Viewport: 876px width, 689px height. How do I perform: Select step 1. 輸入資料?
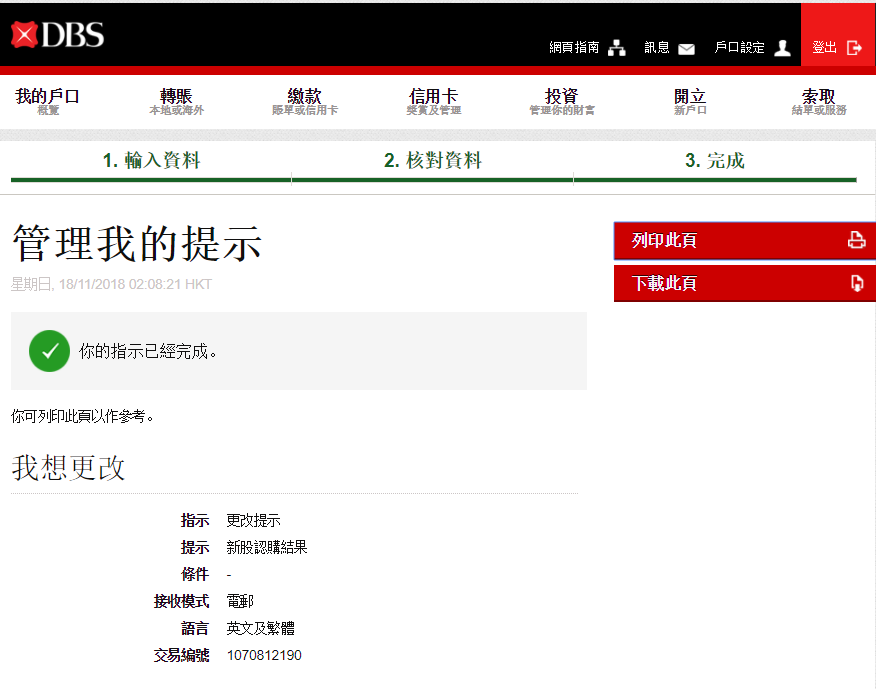(151, 161)
